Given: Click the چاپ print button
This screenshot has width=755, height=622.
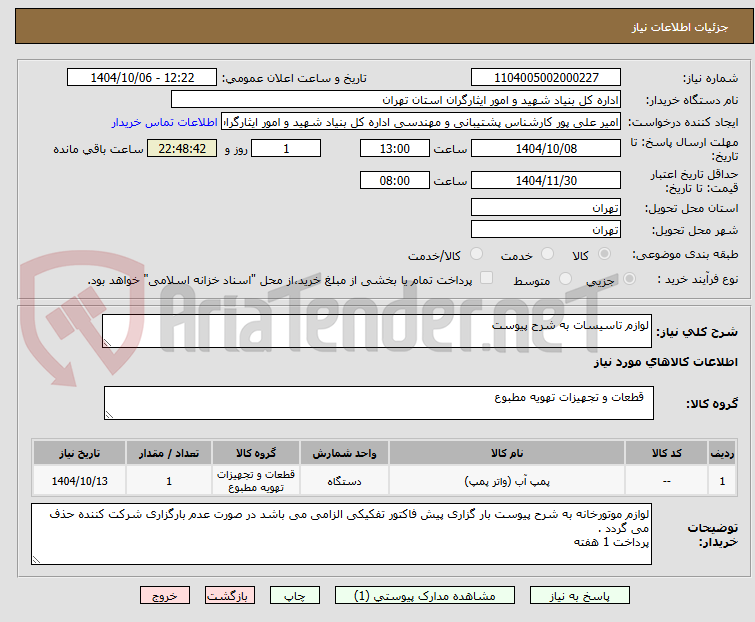Looking at the screenshot, I should click(x=294, y=596).
